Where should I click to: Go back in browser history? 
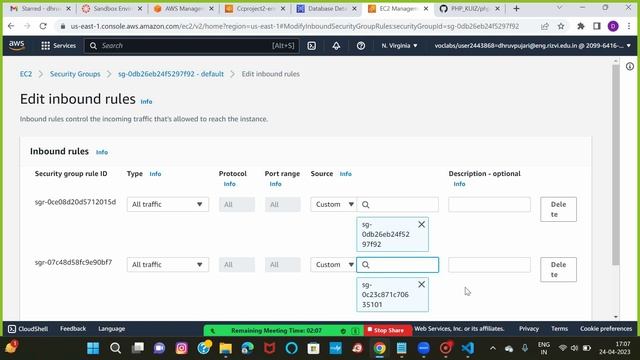click(11, 26)
